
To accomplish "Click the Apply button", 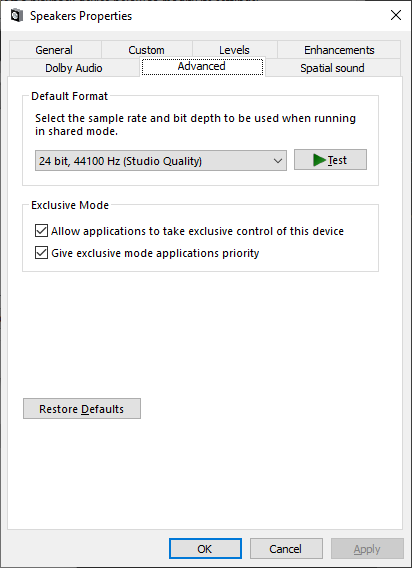I will point(367,549).
